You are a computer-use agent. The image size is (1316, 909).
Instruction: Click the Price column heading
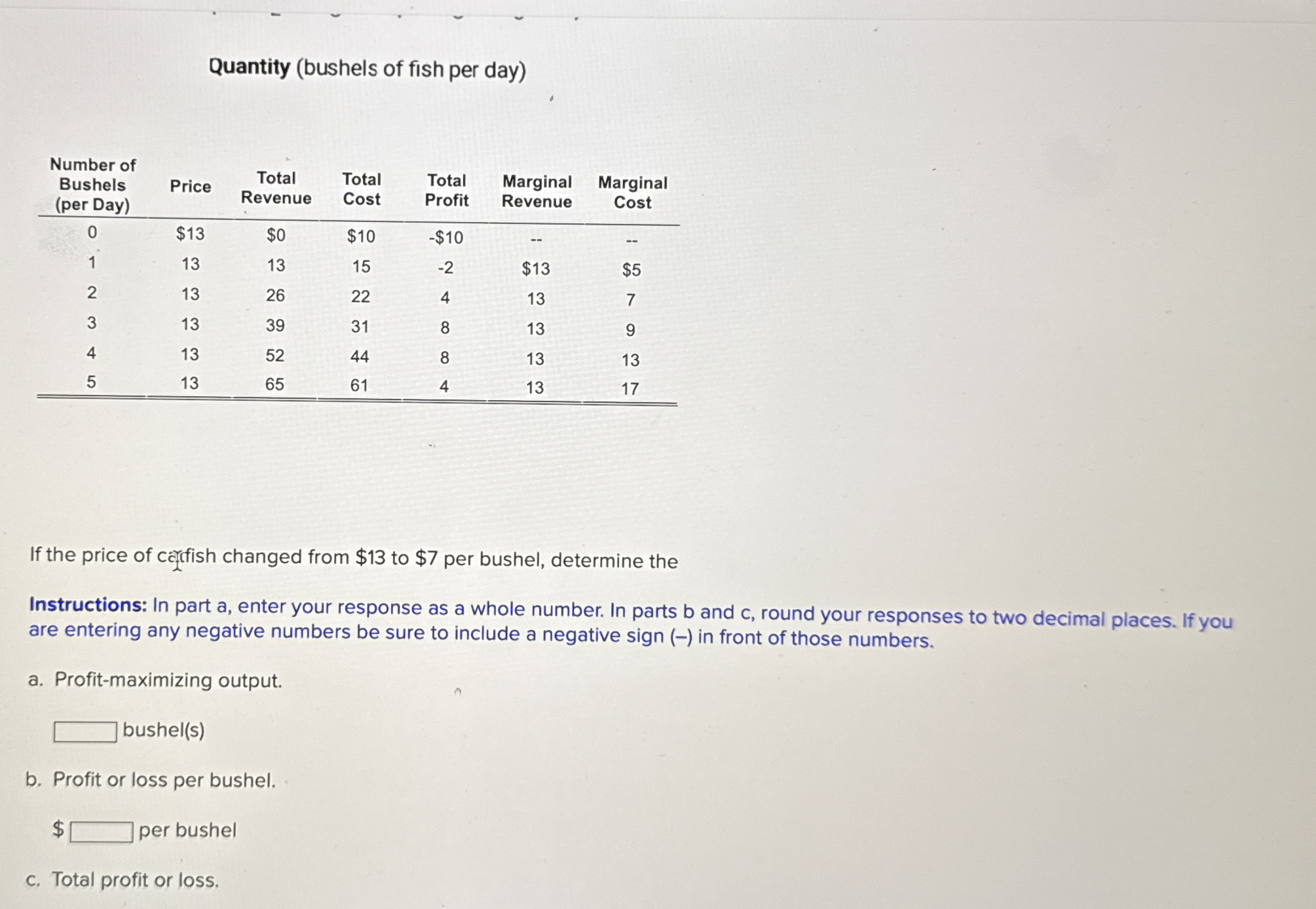point(191,187)
